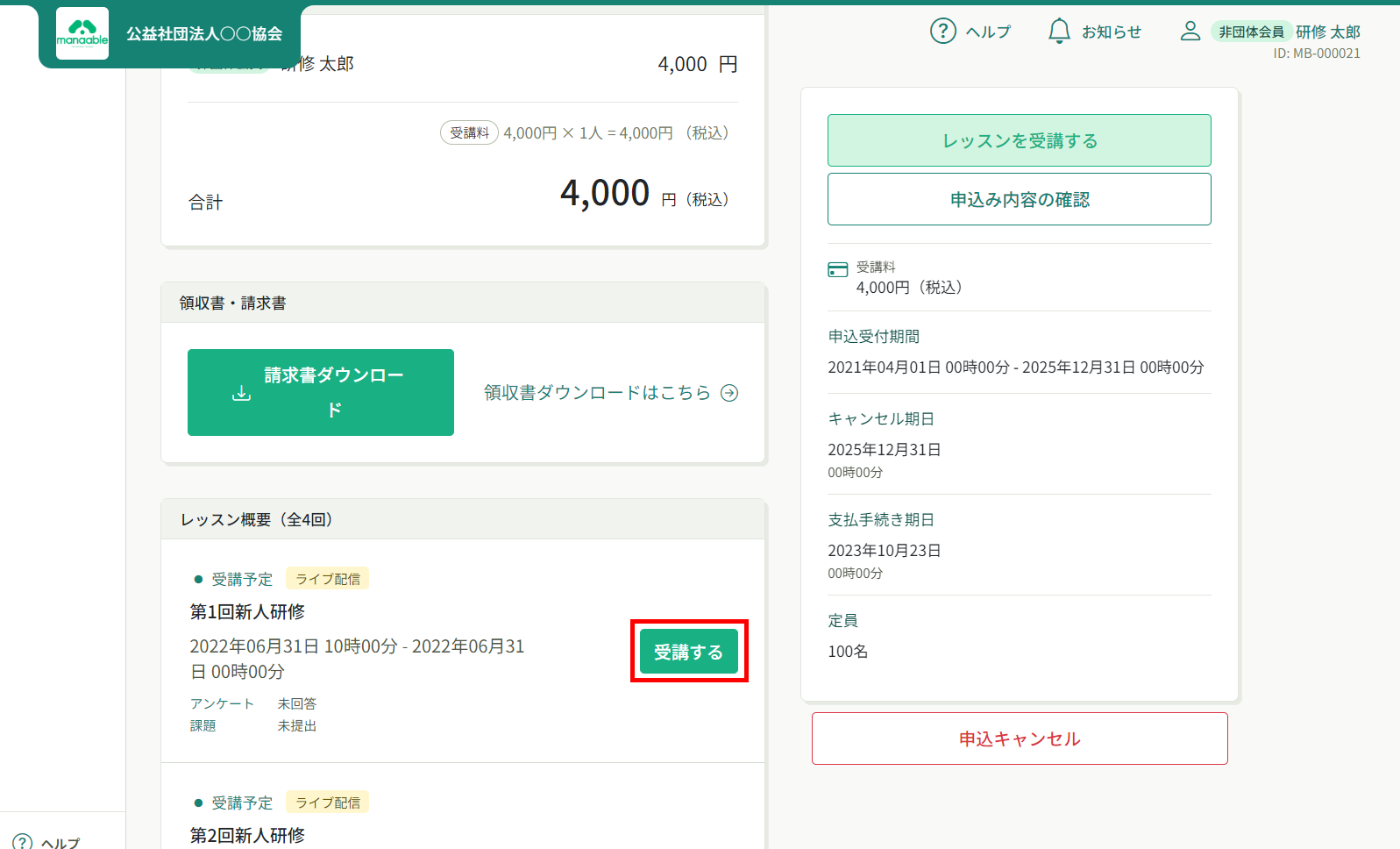
Task: Click the manaable logo icon
Action: (82, 34)
